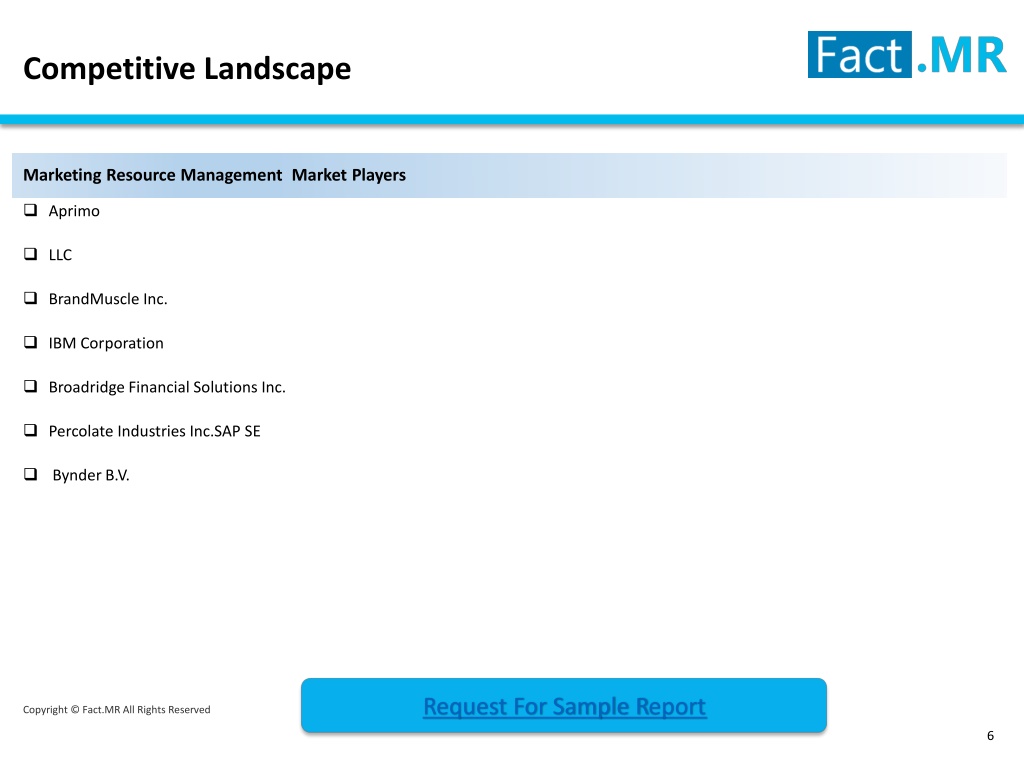Select the list entry 'LLC'
Viewport: 1024px width, 768px height.
[x=60, y=255]
